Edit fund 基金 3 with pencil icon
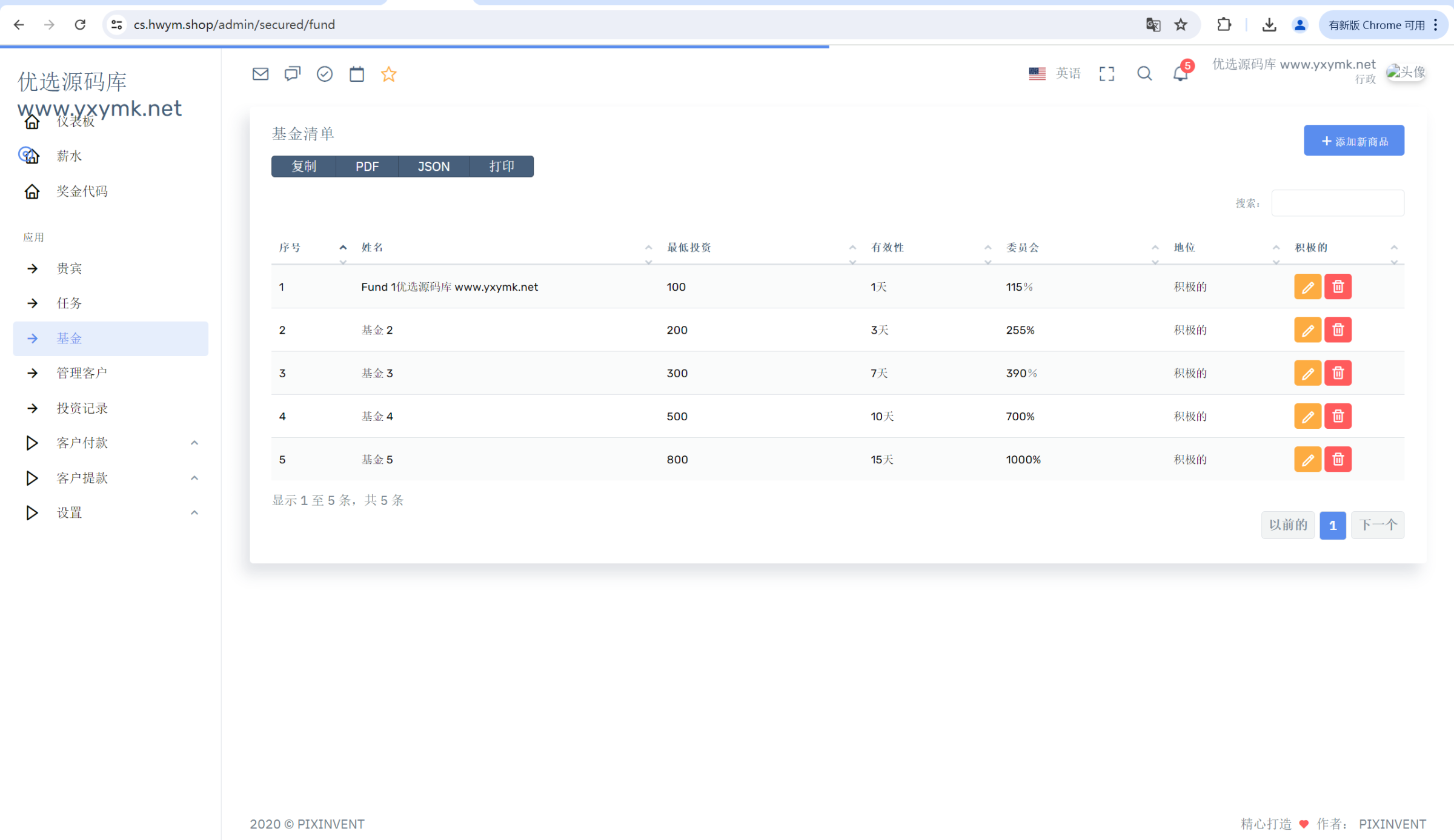The image size is (1454, 840). [x=1307, y=373]
